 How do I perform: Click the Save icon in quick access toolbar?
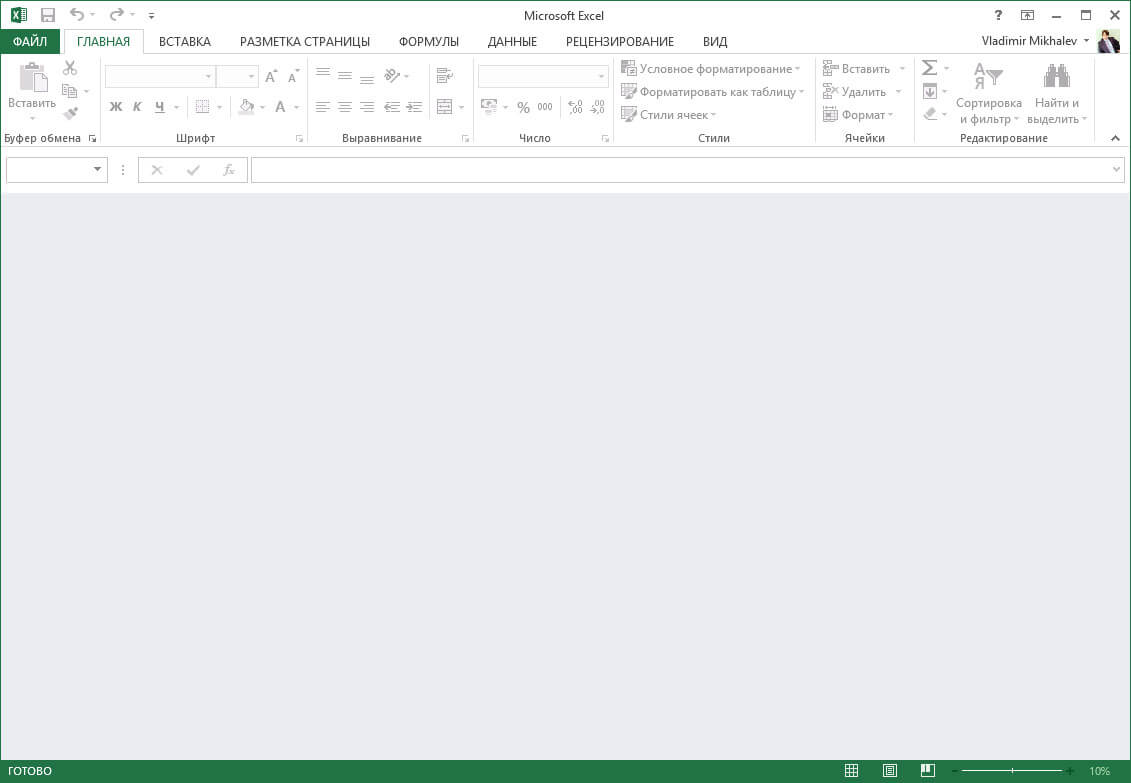48,15
